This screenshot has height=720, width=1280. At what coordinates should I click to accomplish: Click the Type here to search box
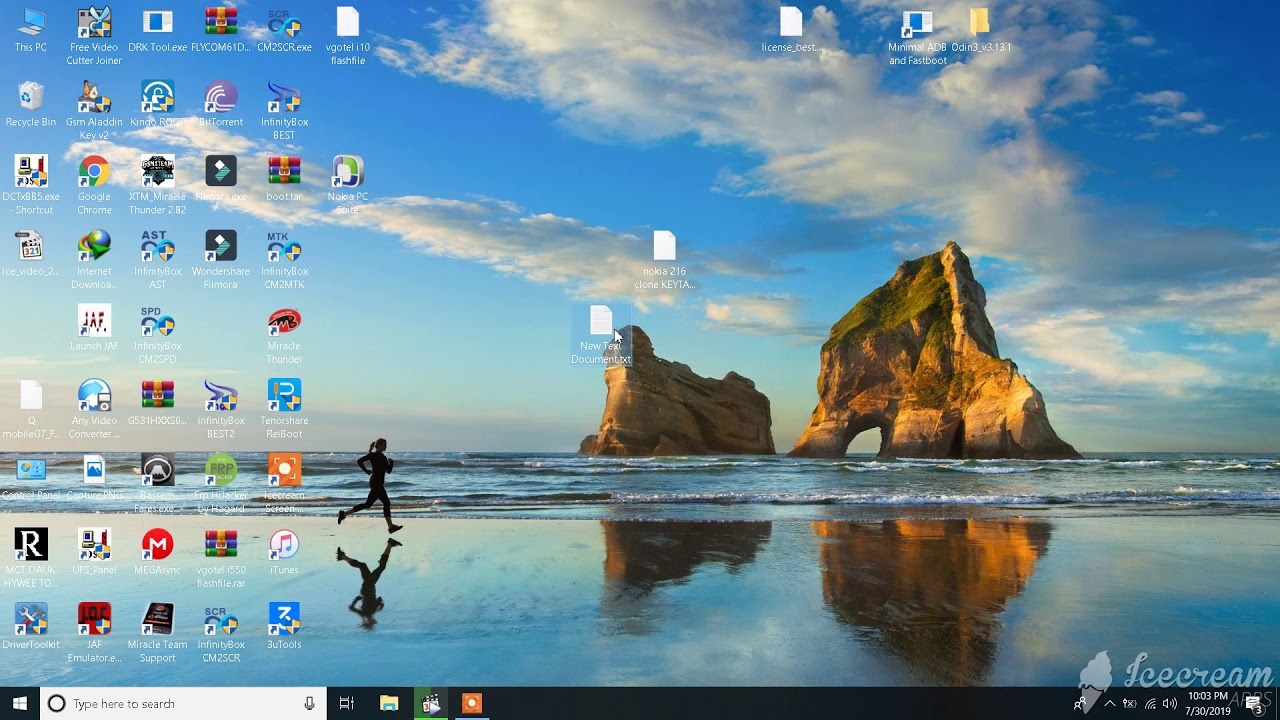tap(183, 704)
